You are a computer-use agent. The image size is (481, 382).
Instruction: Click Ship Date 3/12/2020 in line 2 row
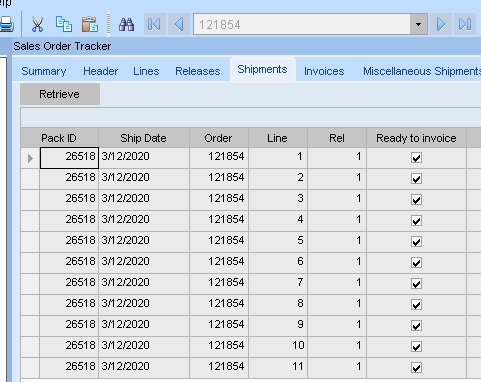point(144,179)
